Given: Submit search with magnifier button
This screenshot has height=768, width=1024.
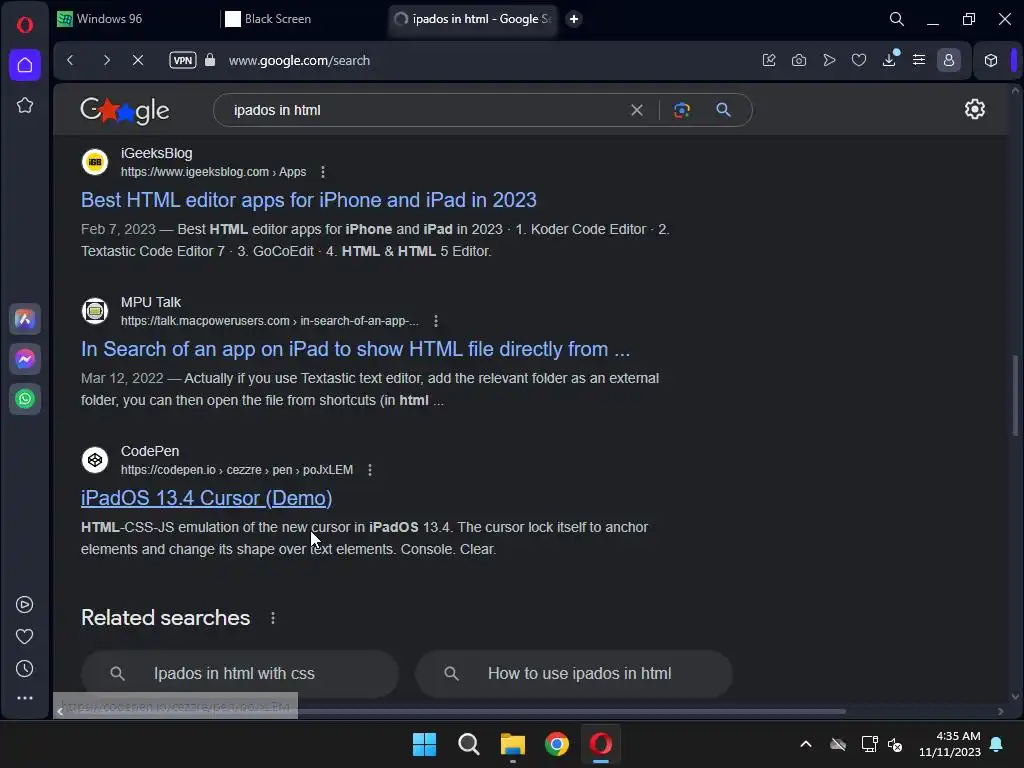Looking at the screenshot, I should [x=723, y=110].
